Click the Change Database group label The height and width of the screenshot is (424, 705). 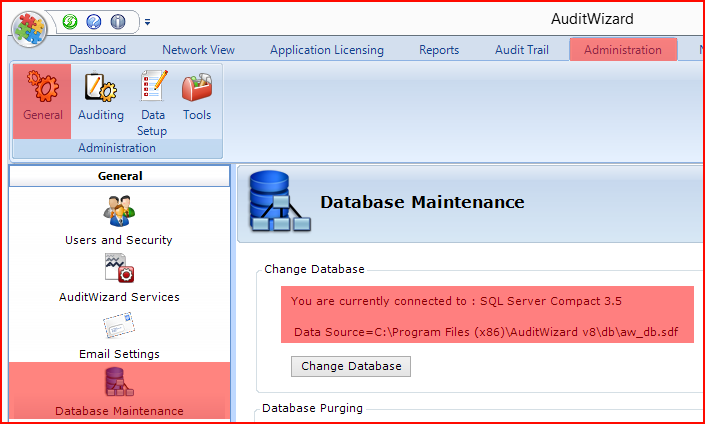point(314,269)
